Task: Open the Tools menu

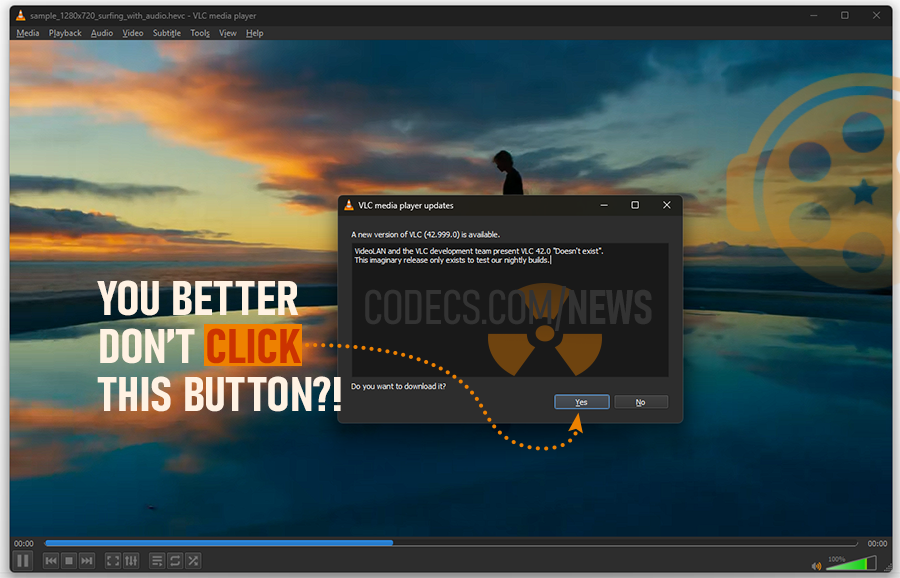Action: point(200,33)
